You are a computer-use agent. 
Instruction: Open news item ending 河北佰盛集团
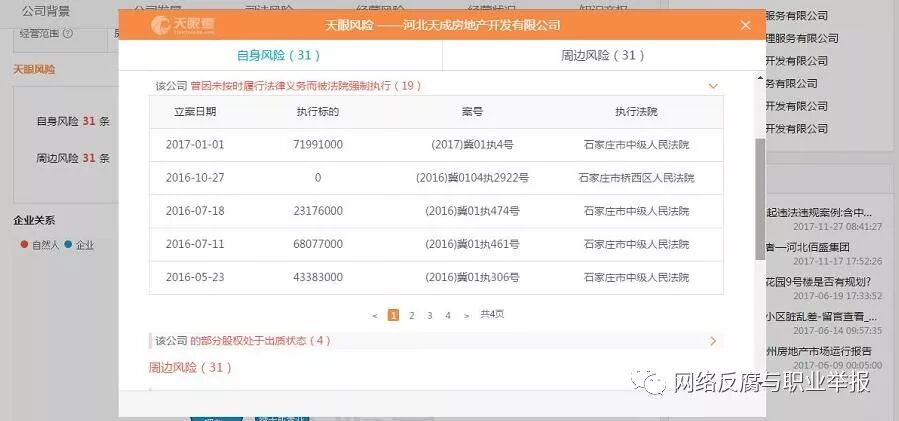coord(807,248)
